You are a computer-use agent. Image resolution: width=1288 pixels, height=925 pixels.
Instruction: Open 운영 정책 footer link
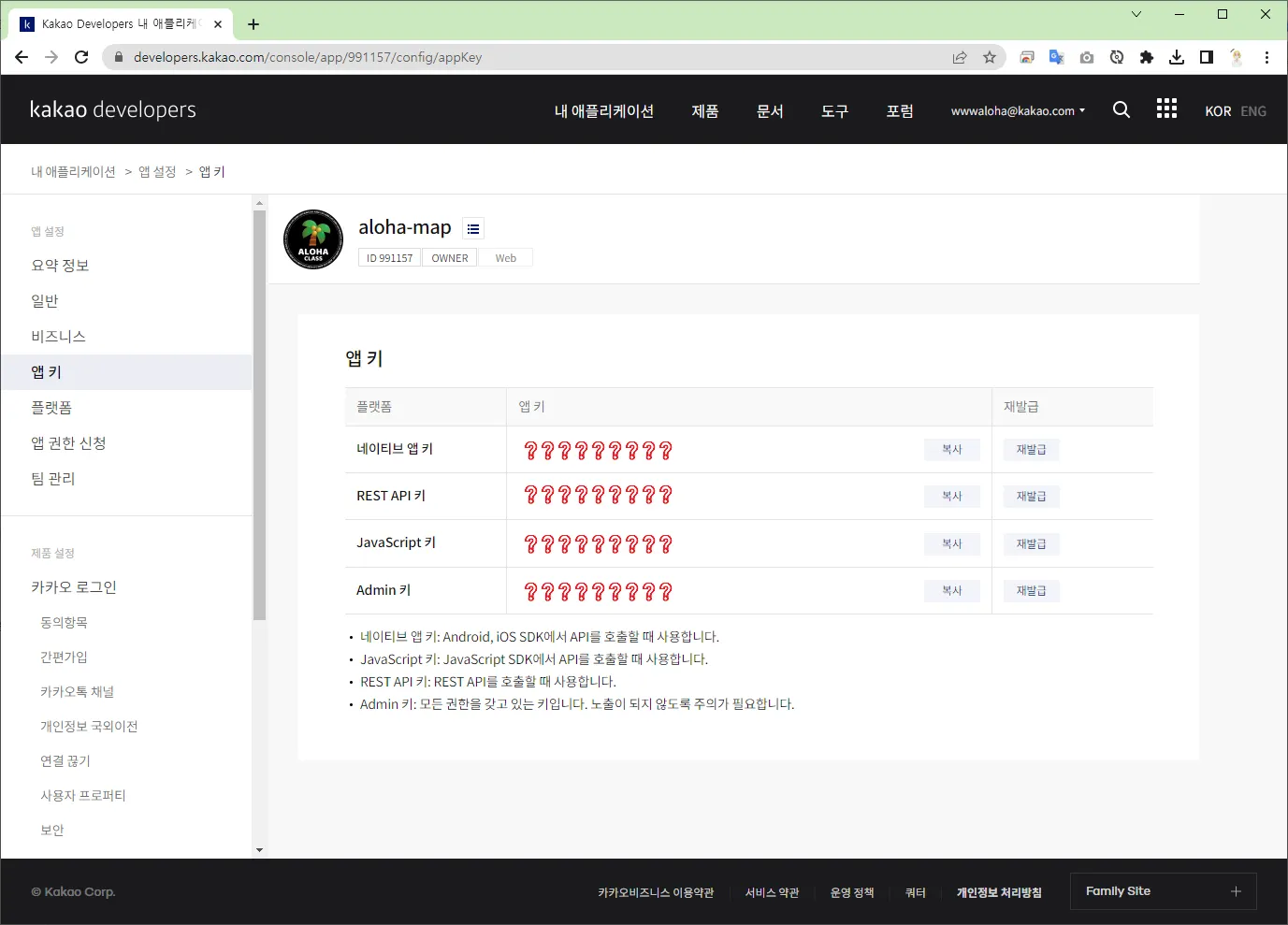852,893
